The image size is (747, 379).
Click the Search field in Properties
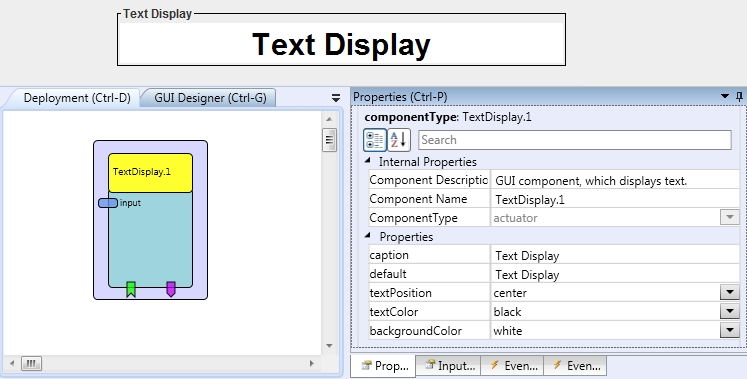click(x=575, y=140)
